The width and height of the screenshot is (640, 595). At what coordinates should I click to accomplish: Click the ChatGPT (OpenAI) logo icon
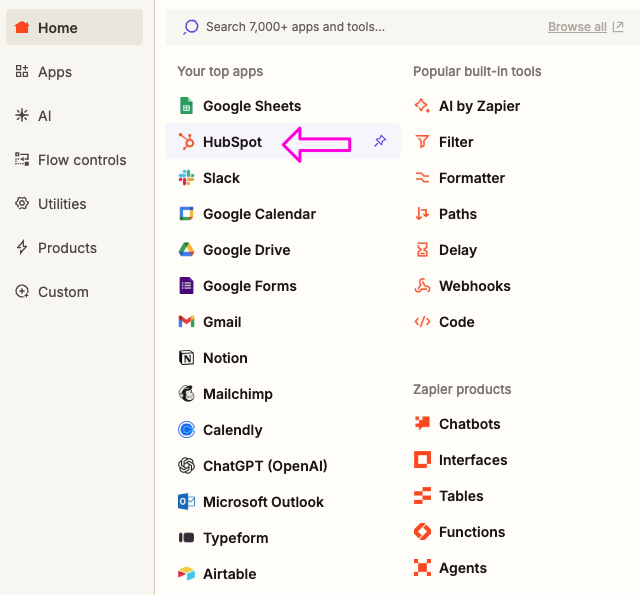(187, 465)
